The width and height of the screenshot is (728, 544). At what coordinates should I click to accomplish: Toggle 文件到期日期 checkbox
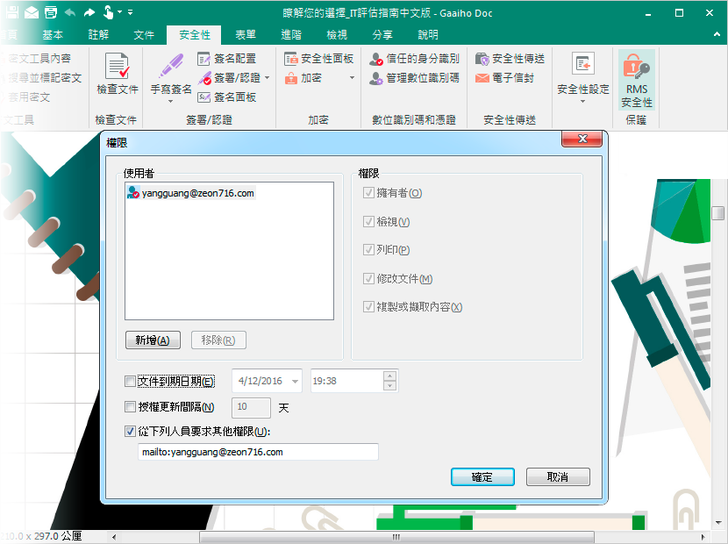click(130, 381)
